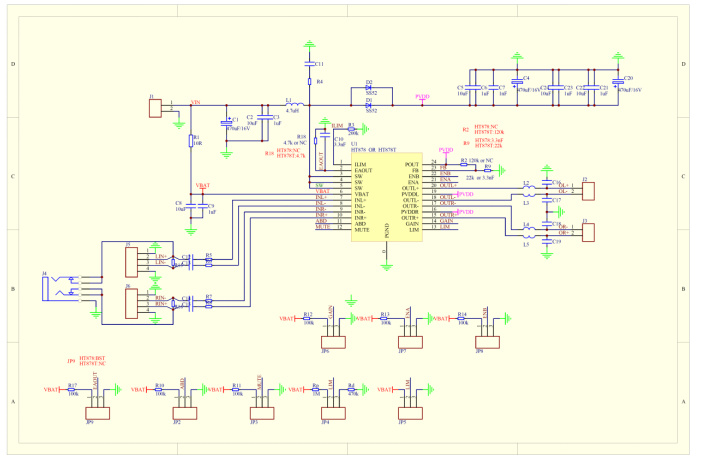
Task: Select the J2 left speaker output connector
Action: (588, 191)
